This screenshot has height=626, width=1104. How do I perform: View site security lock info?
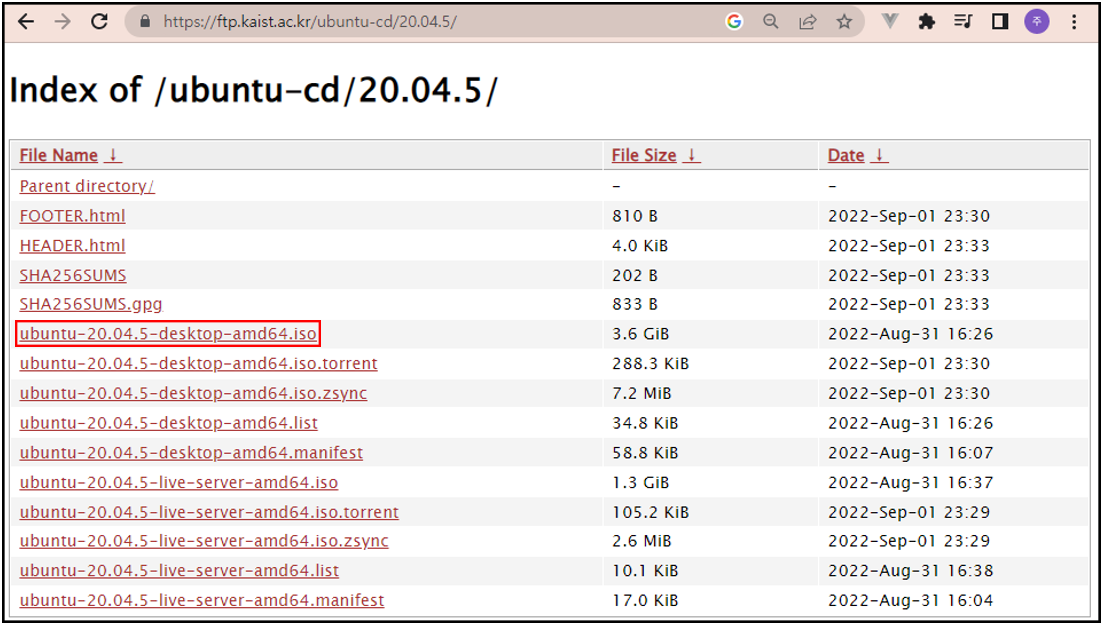145,22
